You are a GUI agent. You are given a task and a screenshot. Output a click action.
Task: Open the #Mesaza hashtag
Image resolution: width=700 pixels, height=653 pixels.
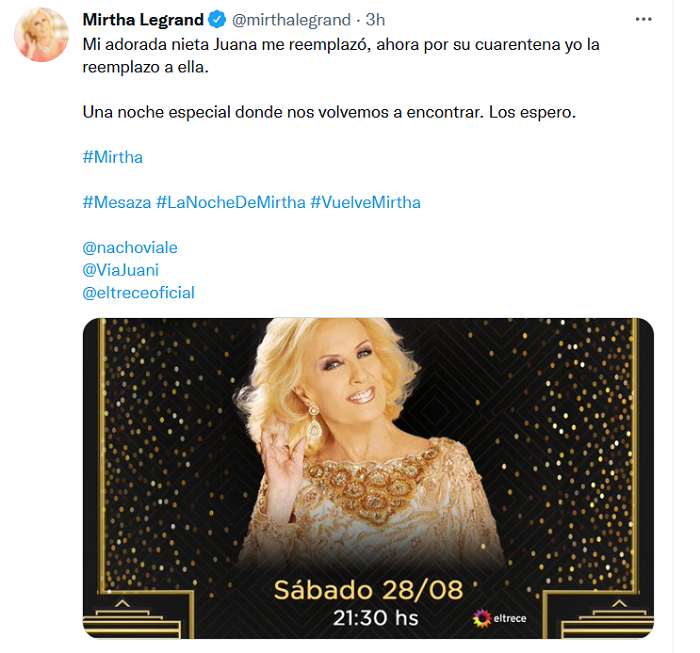click(117, 202)
